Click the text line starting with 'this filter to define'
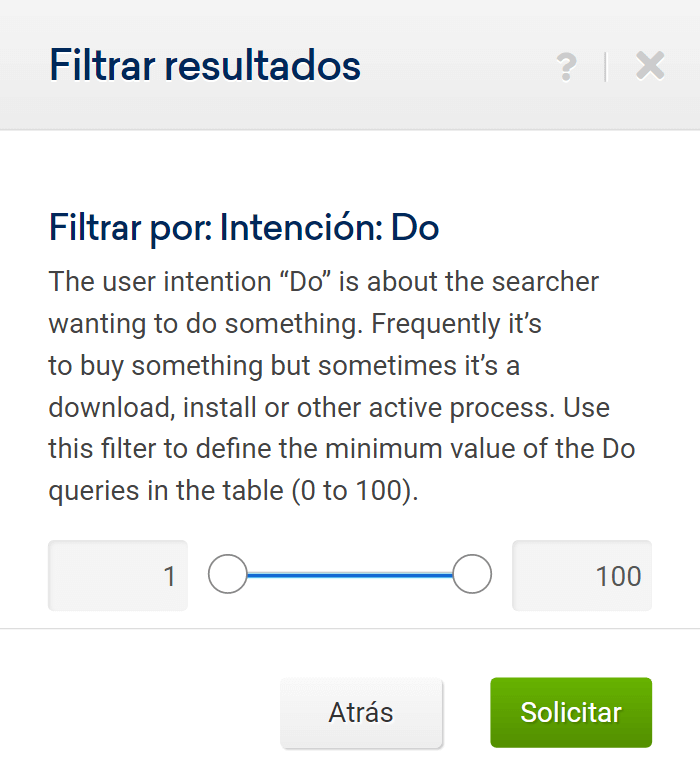Screen dimensions: 700x780 [x=342, y=450]
